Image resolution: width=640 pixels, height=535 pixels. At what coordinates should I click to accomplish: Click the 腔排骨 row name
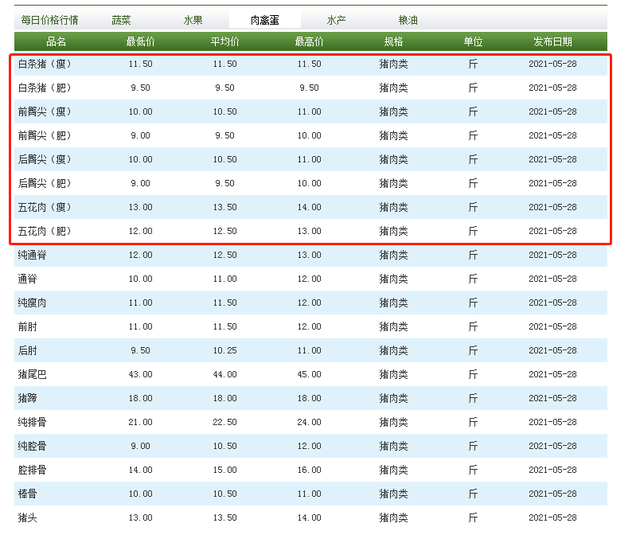click(32, 470)
